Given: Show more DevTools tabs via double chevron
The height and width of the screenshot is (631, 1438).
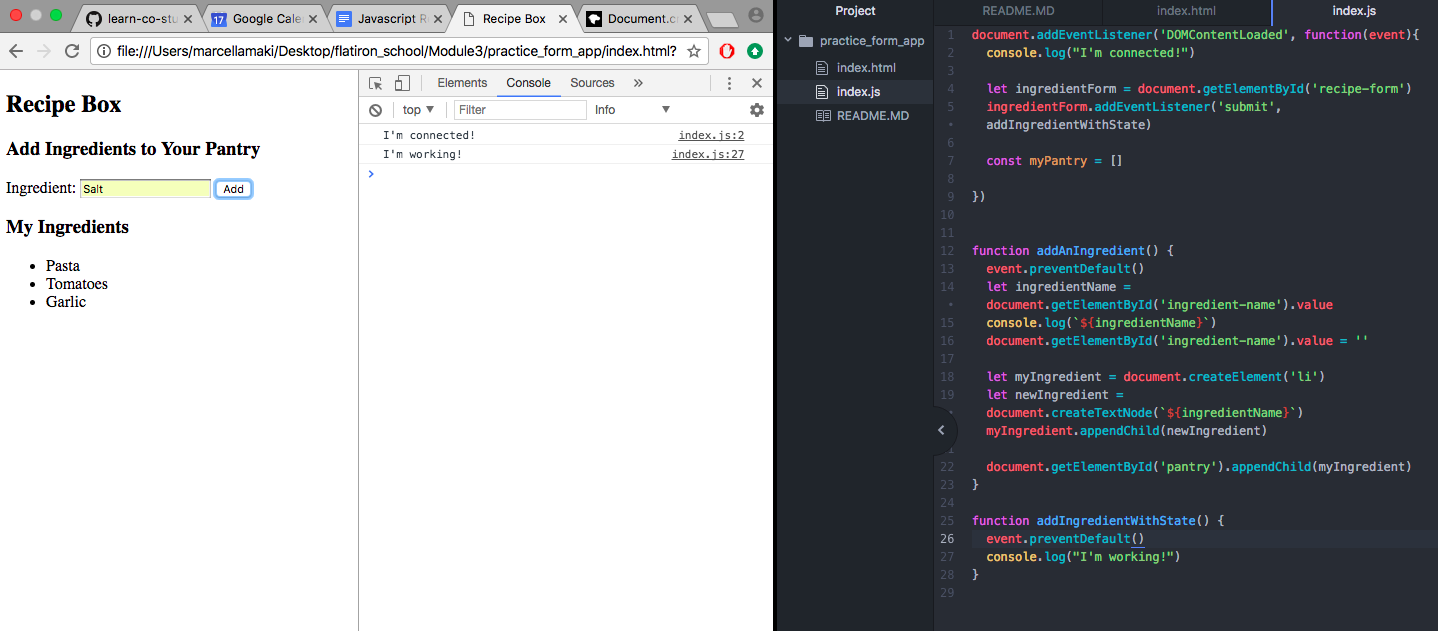Looking at the screenshot, I should tap(638, 83).
